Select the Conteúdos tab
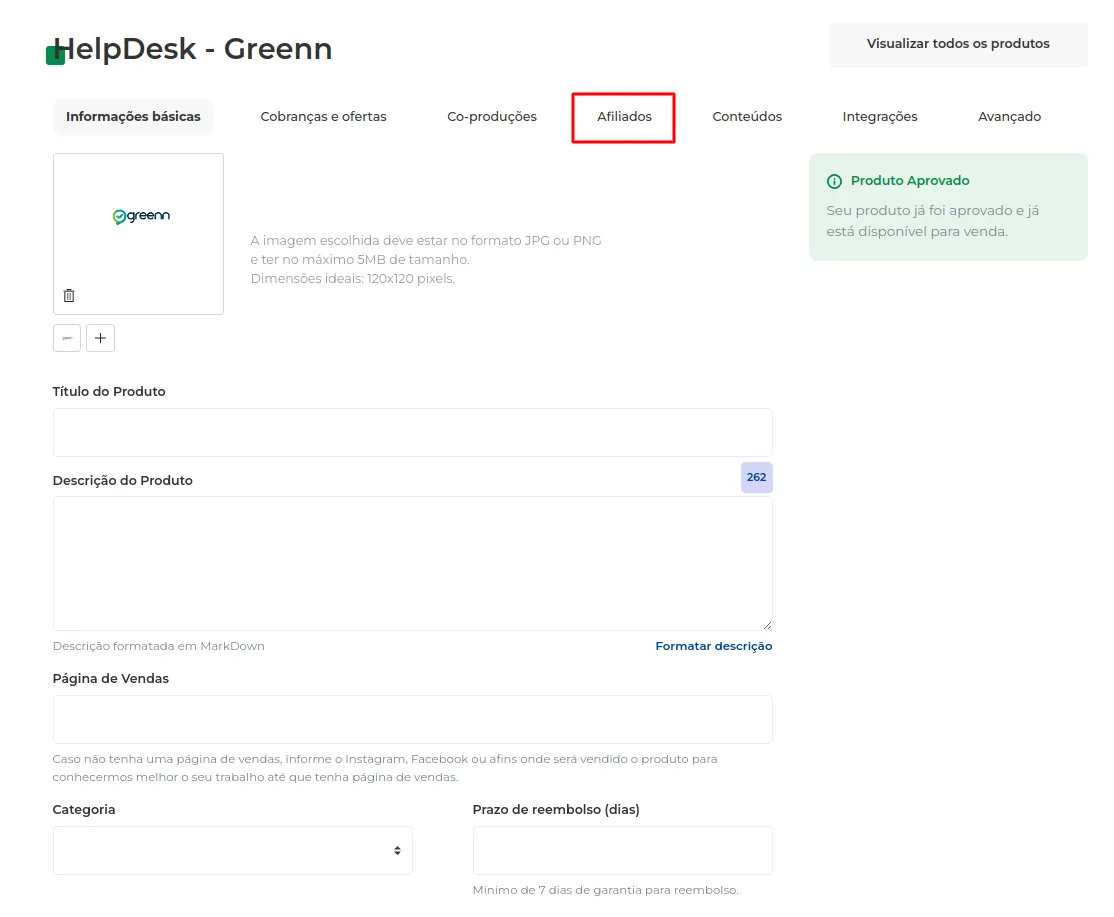This screenshot has height=917, width=1114. pyautogui.click(x=747, y=116)
